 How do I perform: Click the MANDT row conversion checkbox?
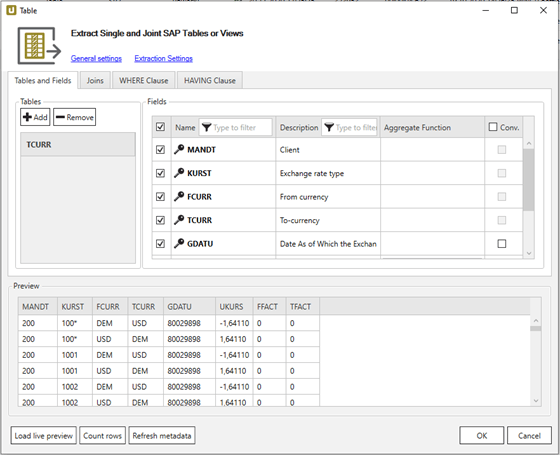502,149
